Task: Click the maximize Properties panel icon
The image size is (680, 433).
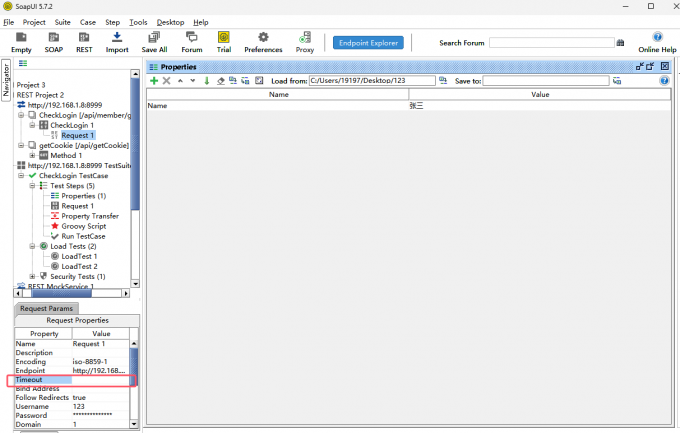Action: [650, 66]
